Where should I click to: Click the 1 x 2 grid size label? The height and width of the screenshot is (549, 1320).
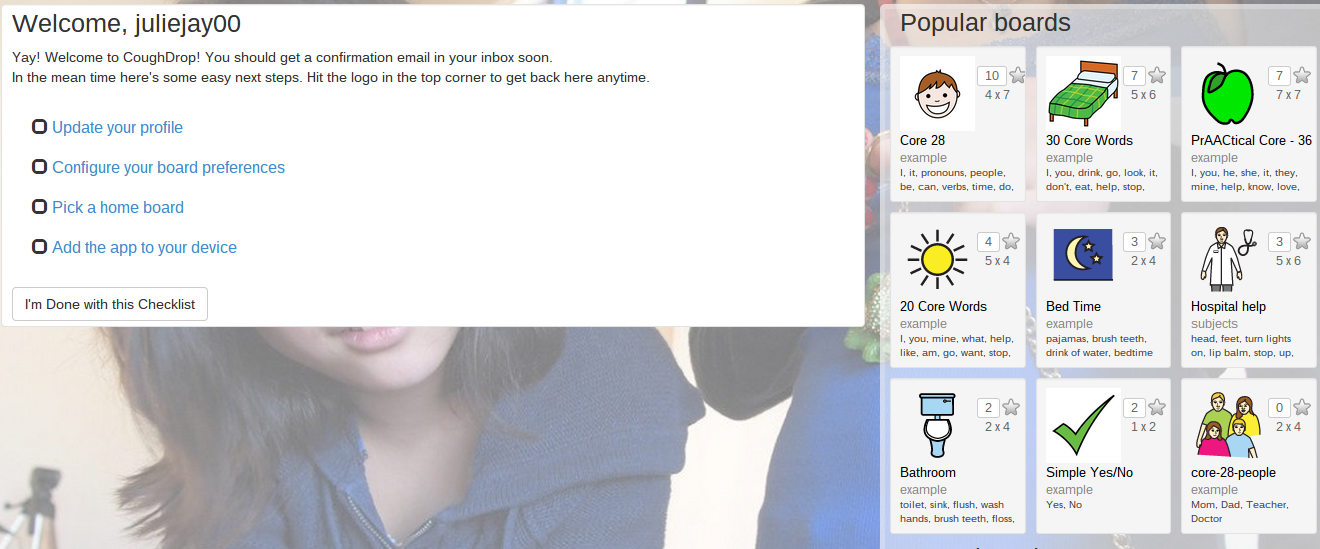(1143, 427)
